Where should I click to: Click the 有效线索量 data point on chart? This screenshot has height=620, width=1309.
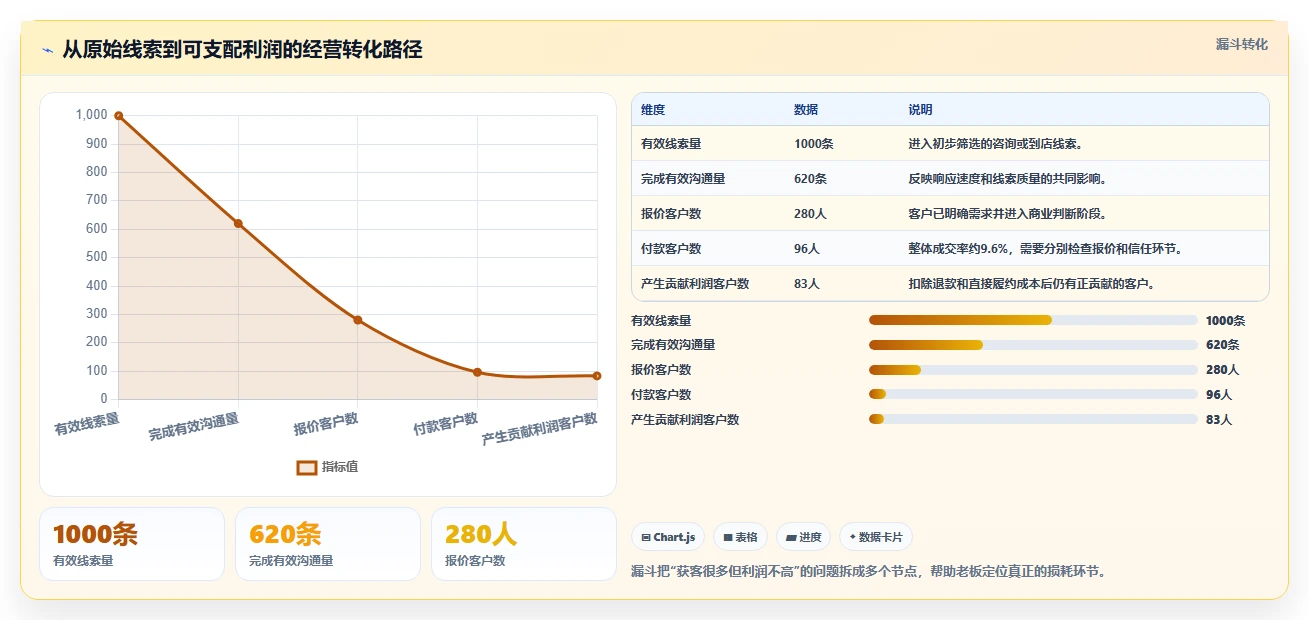tap(118, 116)
